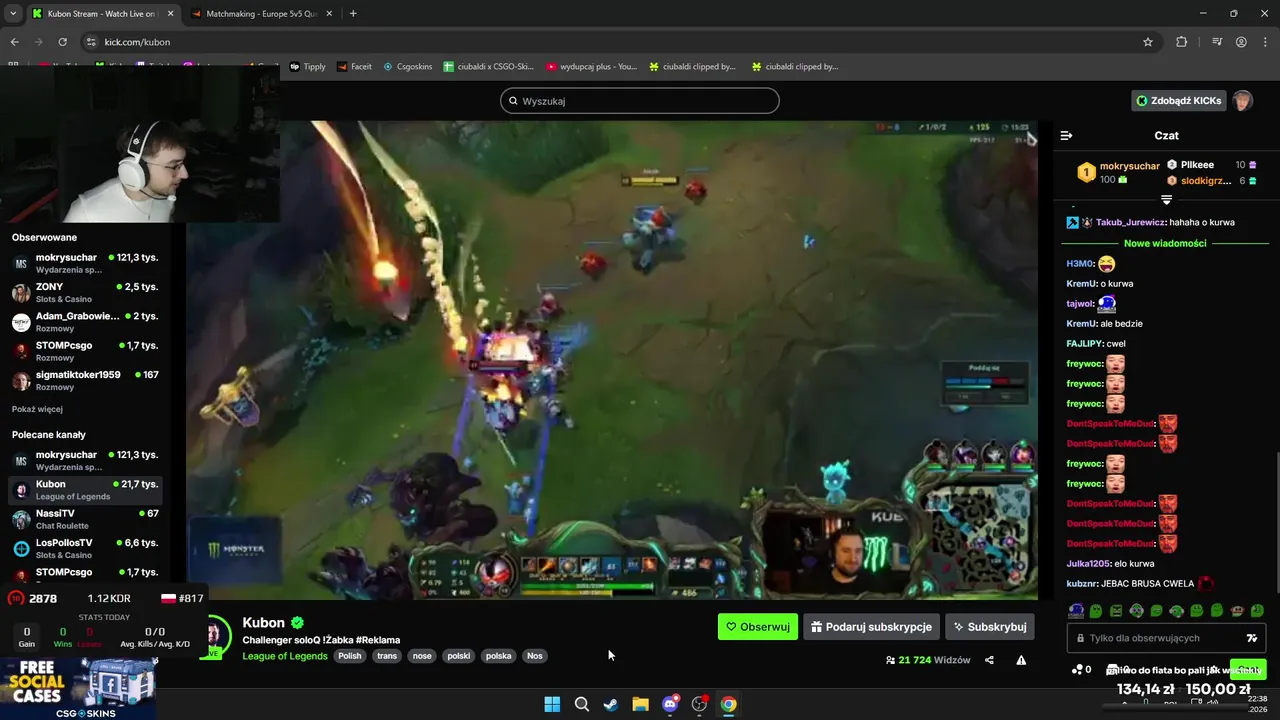Open taskbar search icon

(x=581, y=704)
